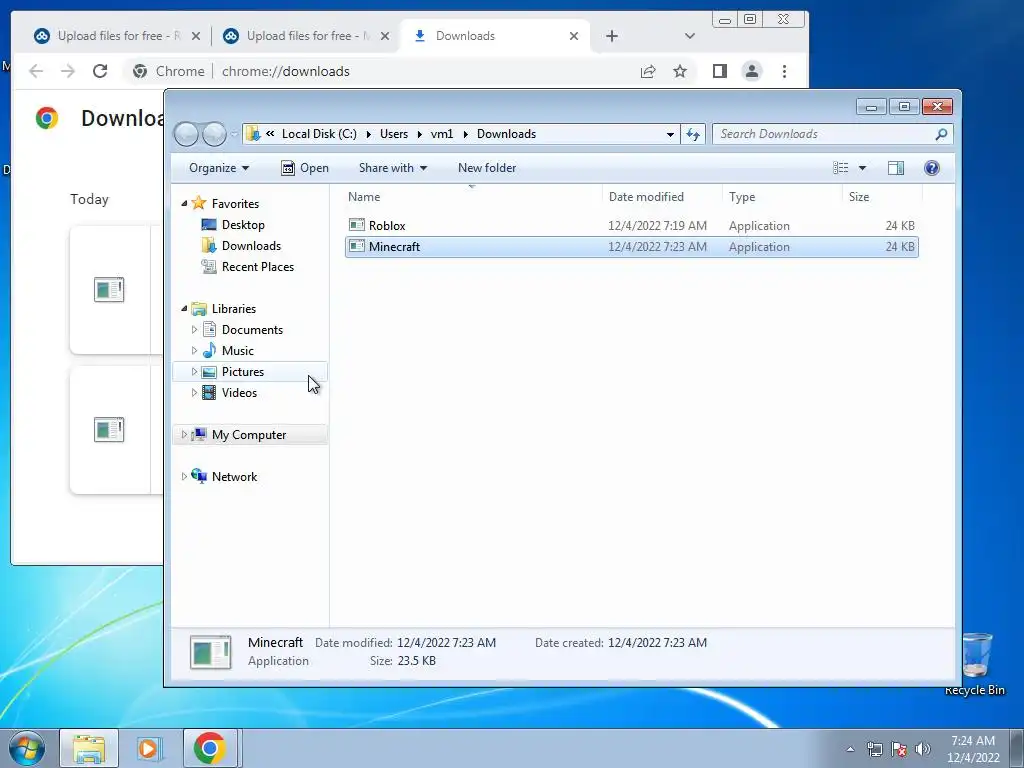This screenshot has width=1024, height=768.
Task: Click File Explorer icon on the taskbar
Action: (x=89, y=748)
